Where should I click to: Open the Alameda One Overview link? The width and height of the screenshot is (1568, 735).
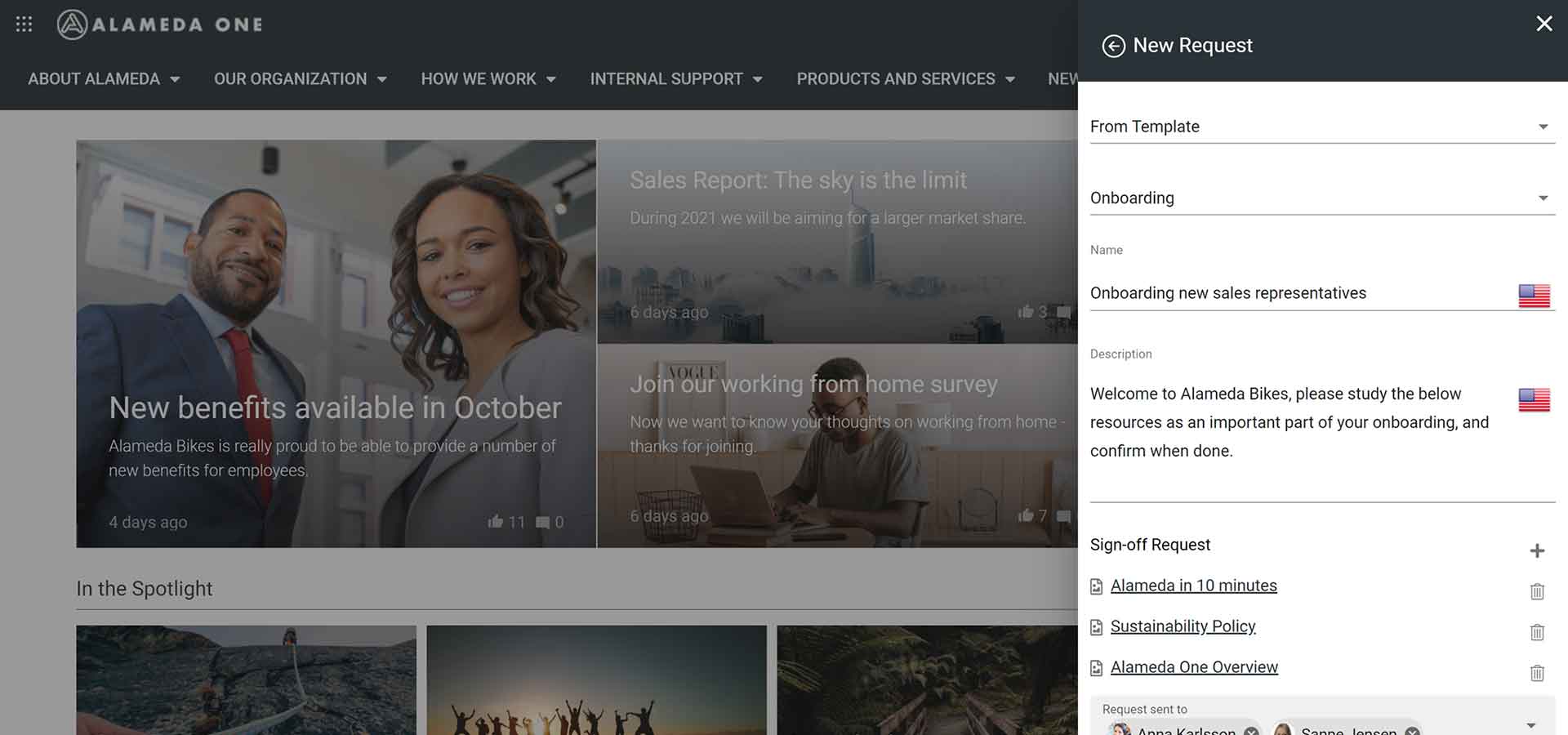(x=1194, y=667)
